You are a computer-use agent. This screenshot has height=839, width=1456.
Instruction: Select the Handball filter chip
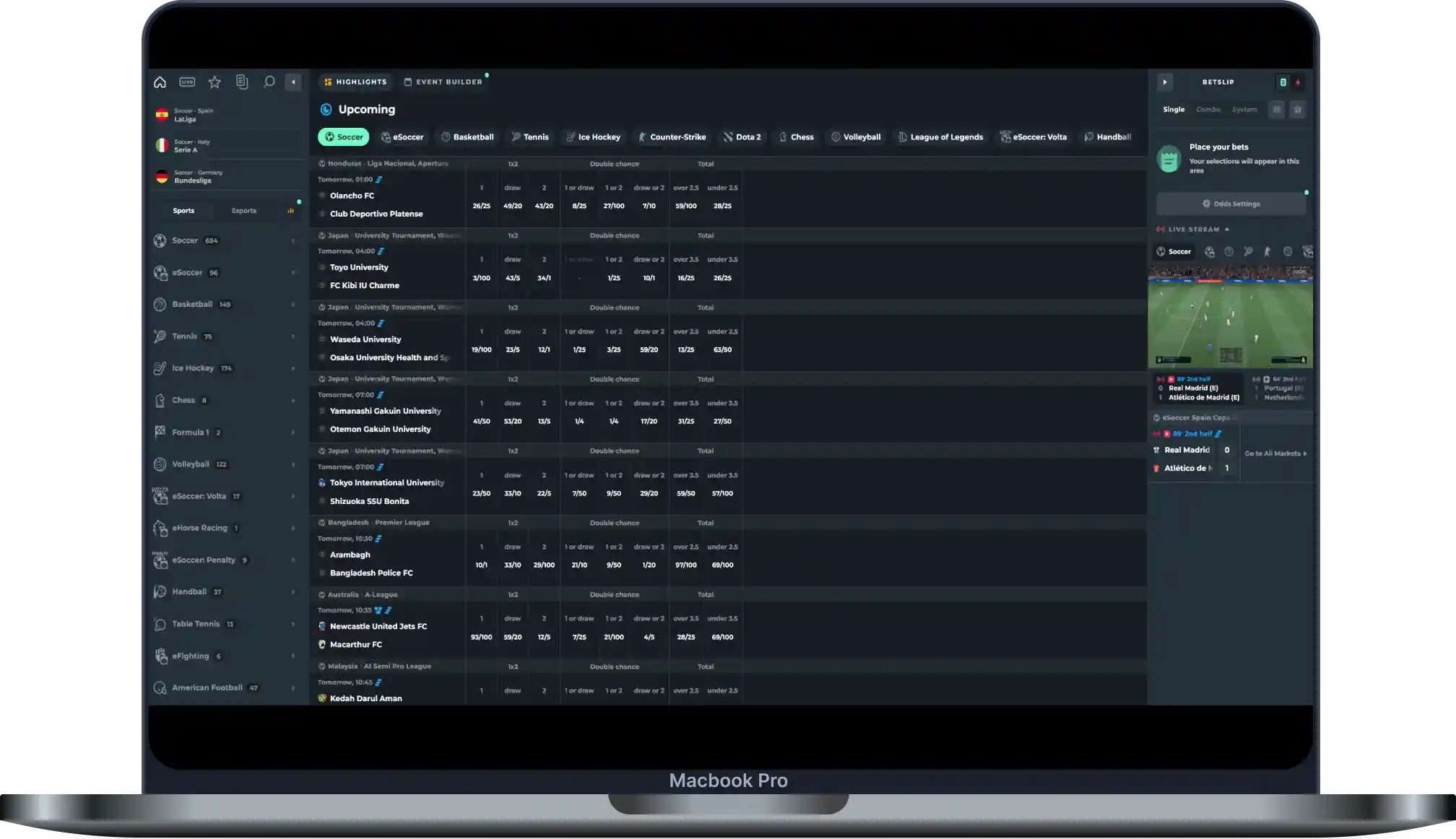1107,137
